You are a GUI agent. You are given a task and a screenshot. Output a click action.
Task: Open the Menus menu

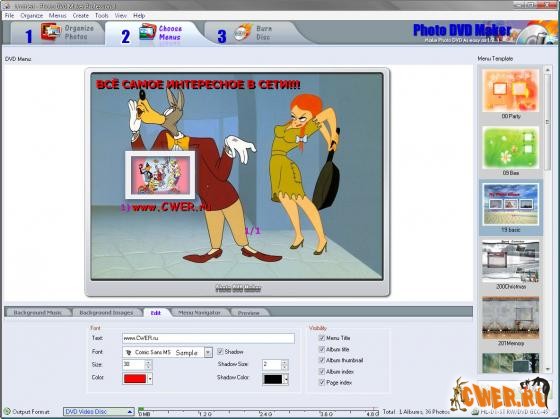click(58, 16)
